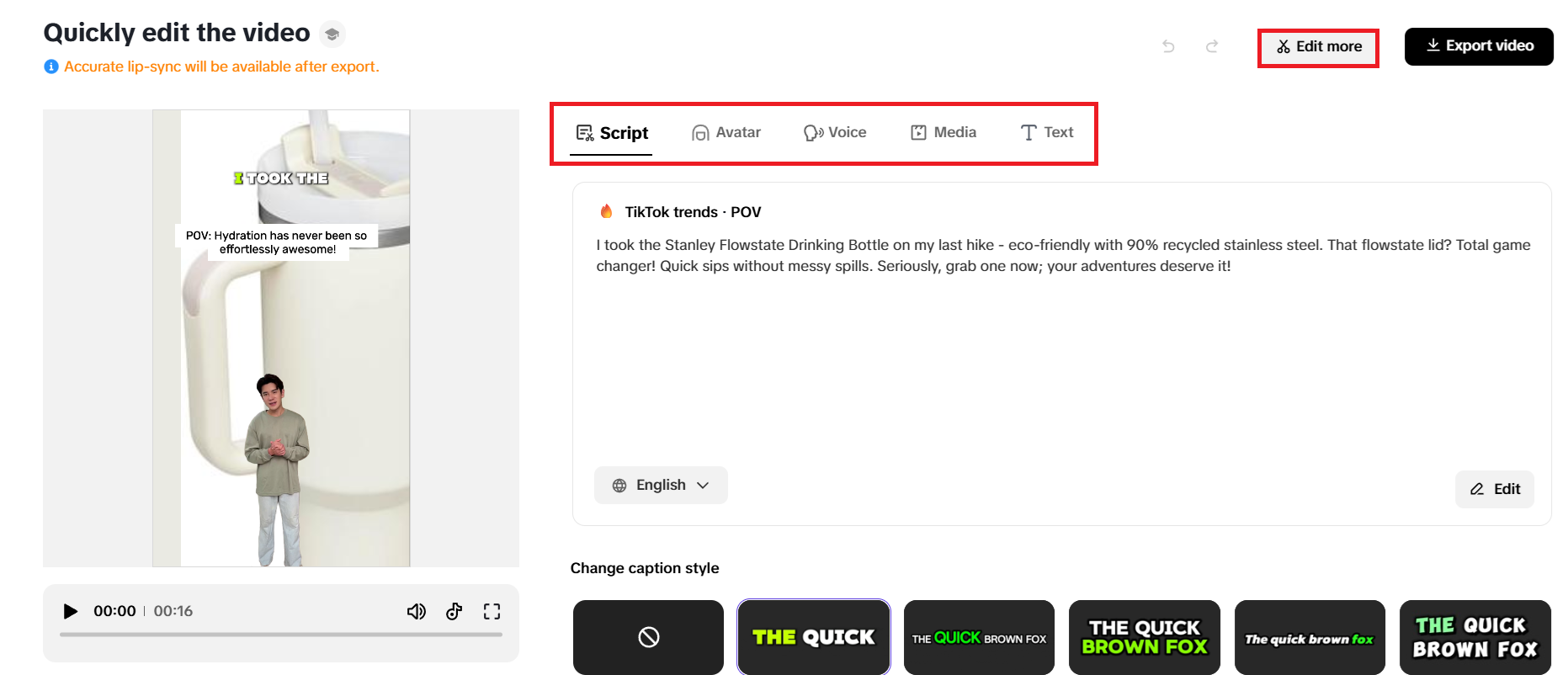This screenshot has height=675, width=1568.
Task: Click the tutorial graduation cap icon
Action: click(x=332, y=34)
